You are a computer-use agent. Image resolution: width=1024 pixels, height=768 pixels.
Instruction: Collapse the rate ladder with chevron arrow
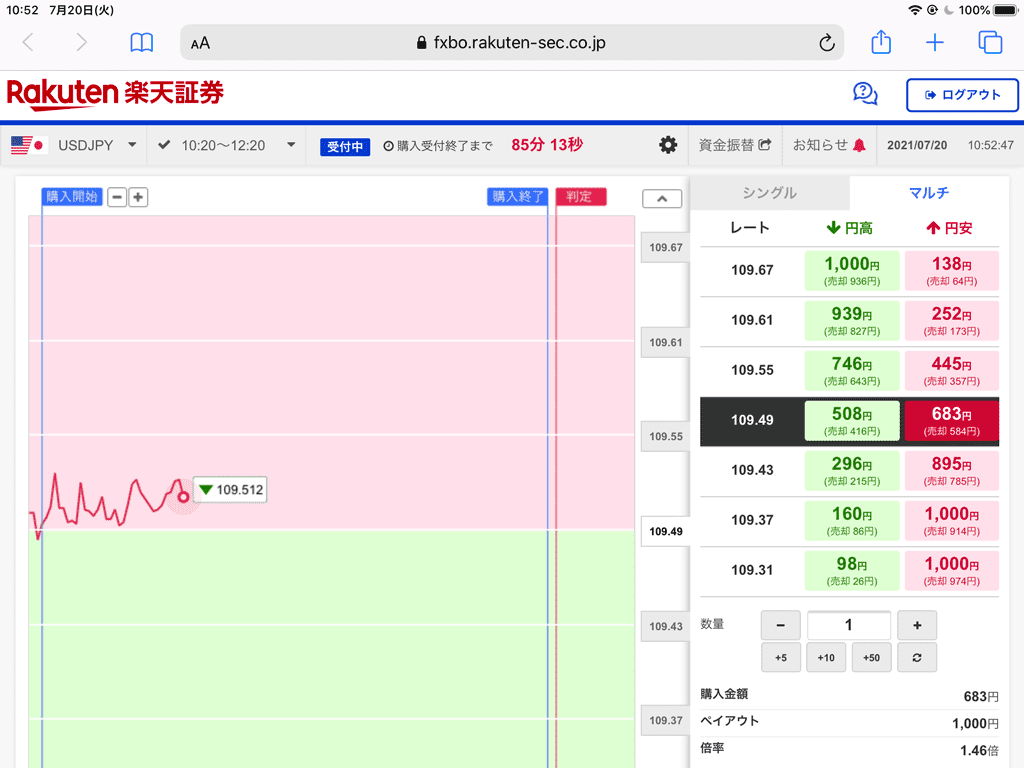[662, 198]
